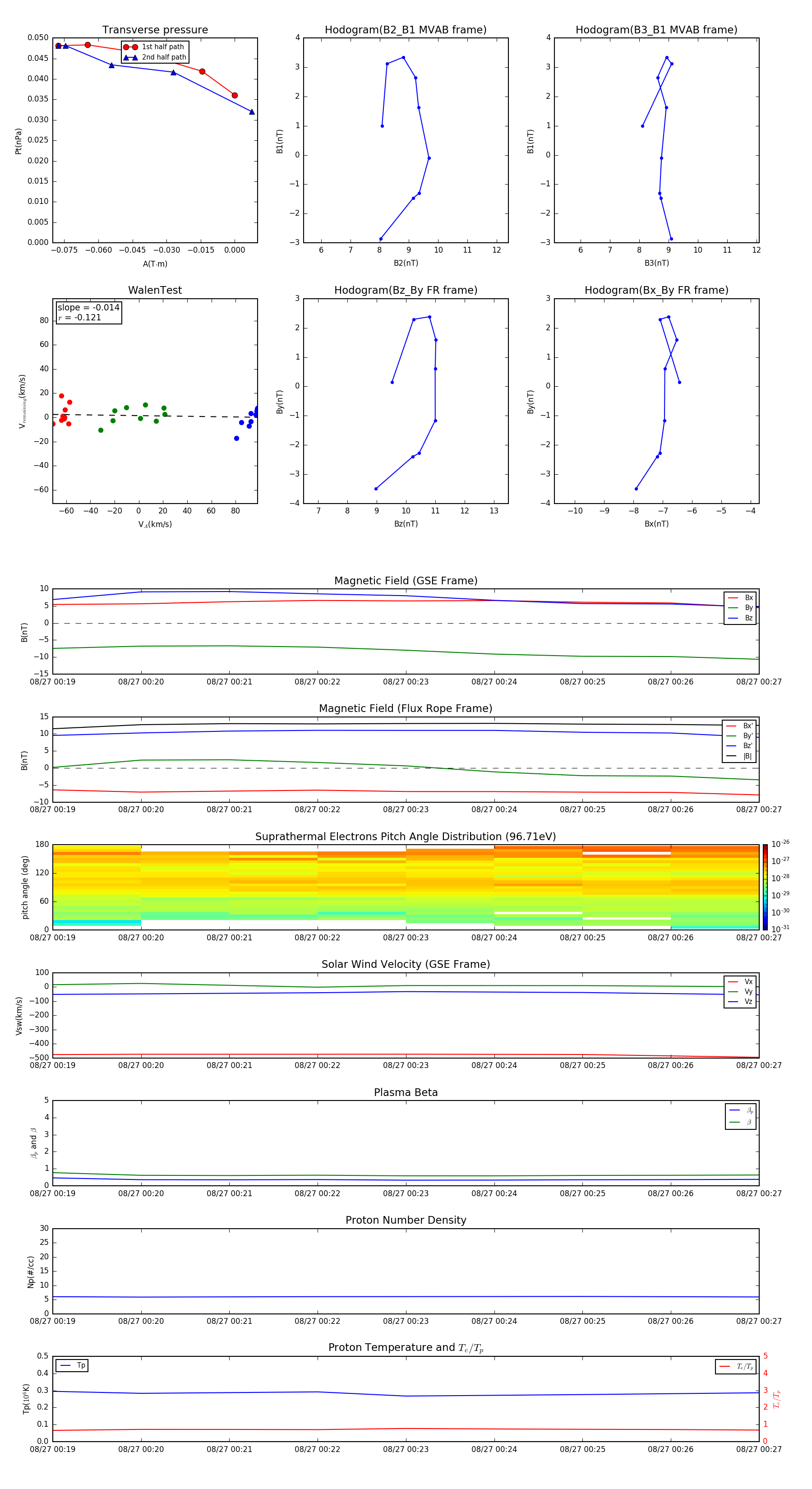Screen dimensions: 812x1489
Task: Click the 'pitch angle (deg)' axis label
Action: [x=25, y=887]
